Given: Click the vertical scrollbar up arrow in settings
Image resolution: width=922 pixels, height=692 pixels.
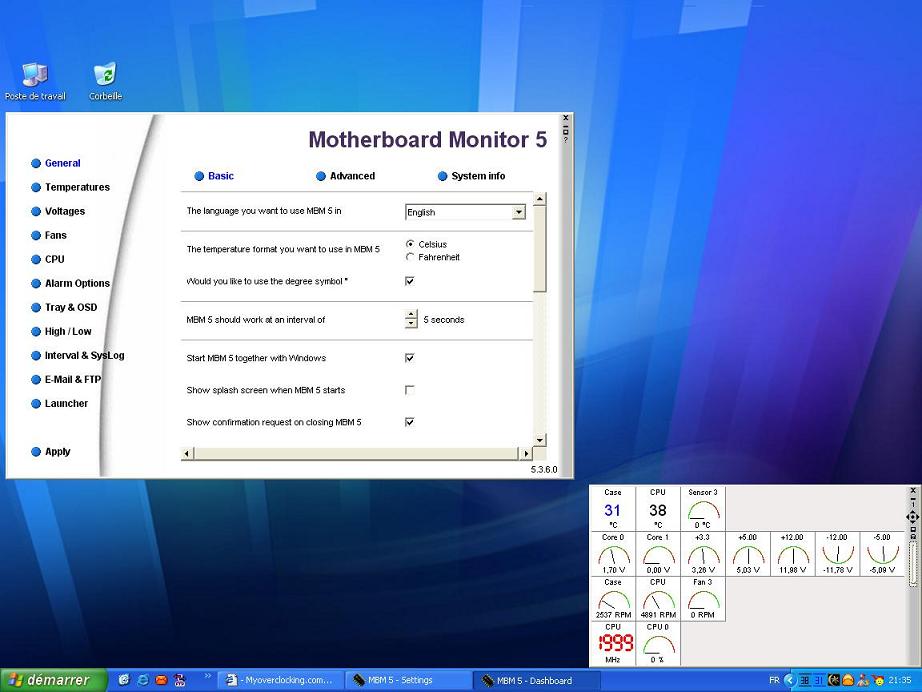Looking at the screenshot, I should point(540,199).
